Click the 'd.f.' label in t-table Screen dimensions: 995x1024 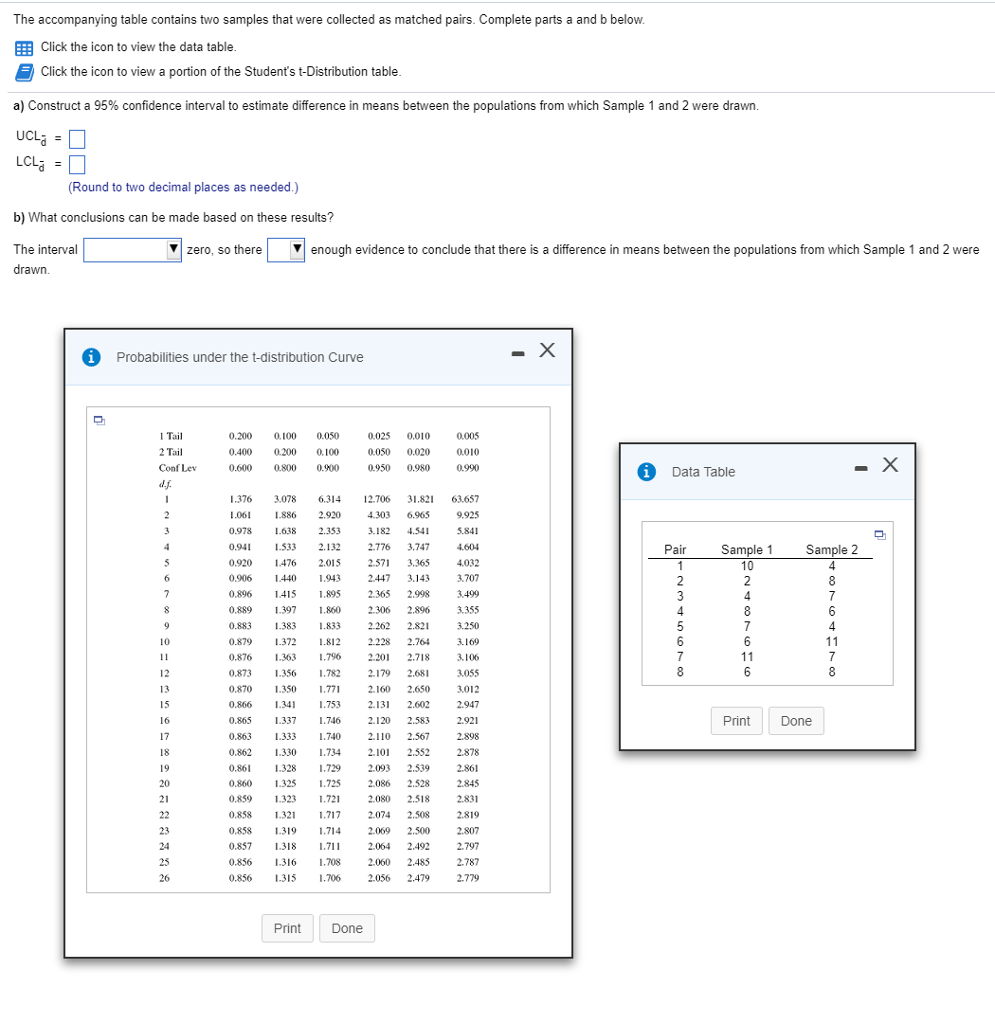click(x=165, y=484)
